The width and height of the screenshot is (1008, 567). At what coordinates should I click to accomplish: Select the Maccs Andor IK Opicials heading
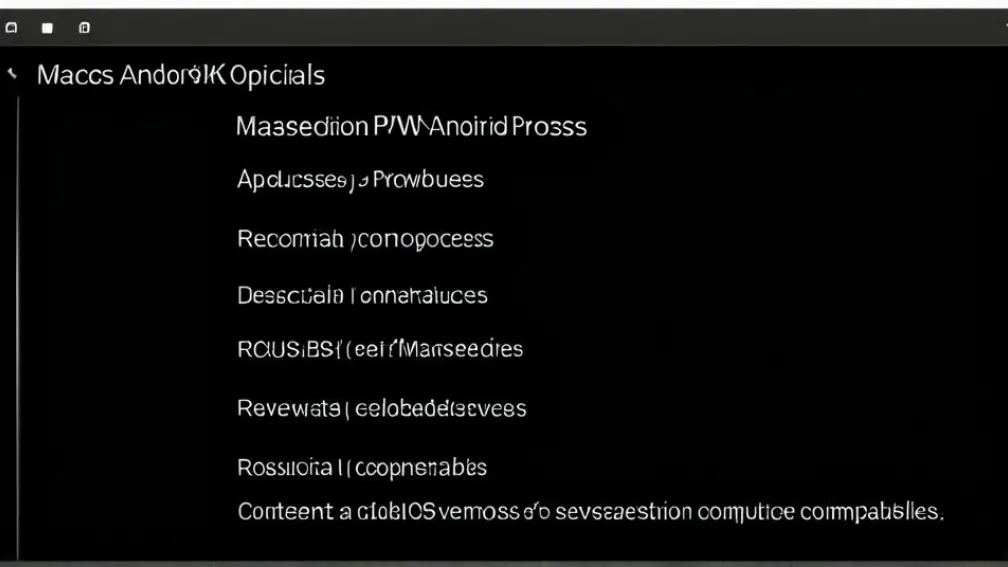[180, 75]
